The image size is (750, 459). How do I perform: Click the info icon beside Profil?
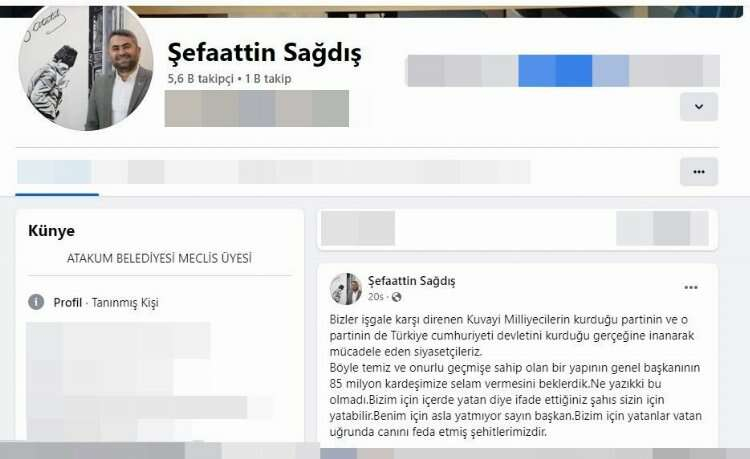36,302
